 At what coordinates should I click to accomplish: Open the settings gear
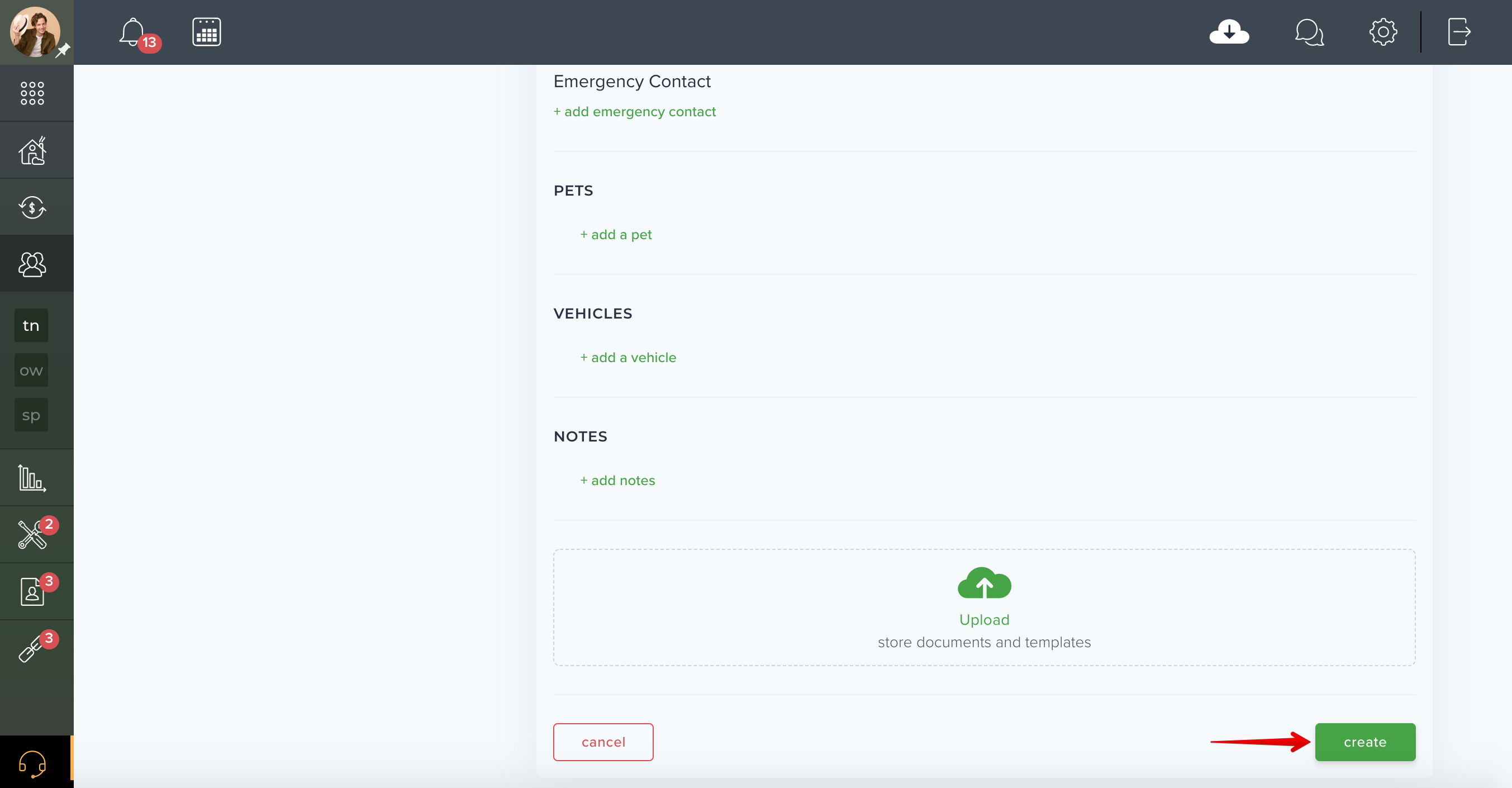[x=1383, y=32]
